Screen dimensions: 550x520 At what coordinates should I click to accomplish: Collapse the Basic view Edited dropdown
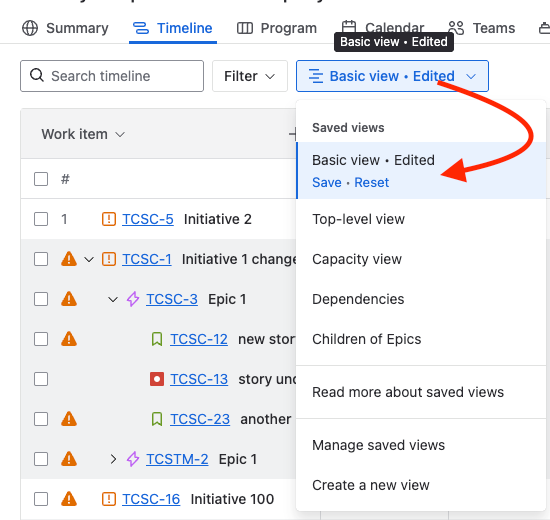392,76
